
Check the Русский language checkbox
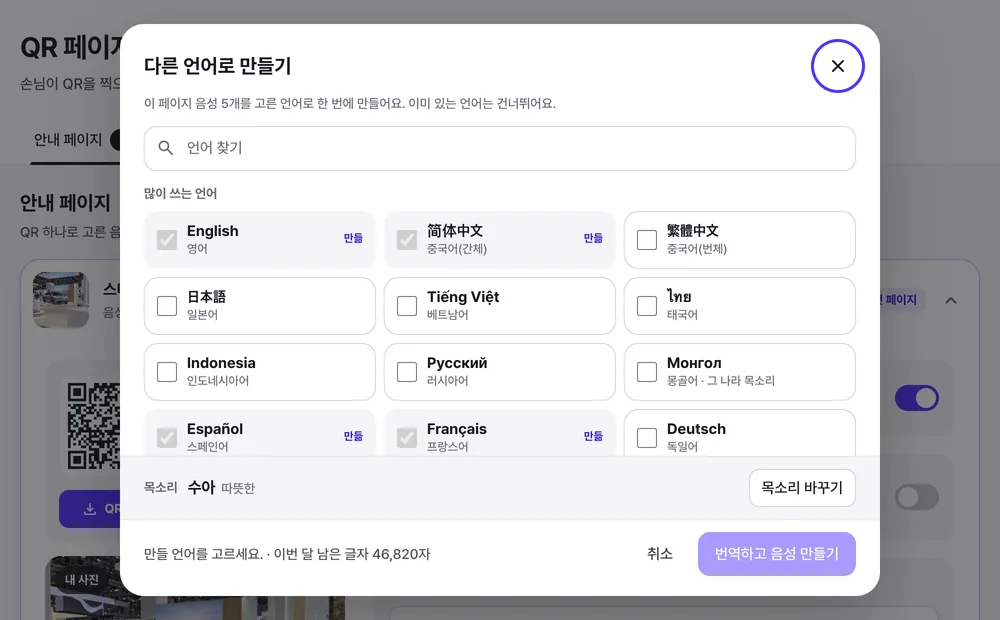click(407, 372)
